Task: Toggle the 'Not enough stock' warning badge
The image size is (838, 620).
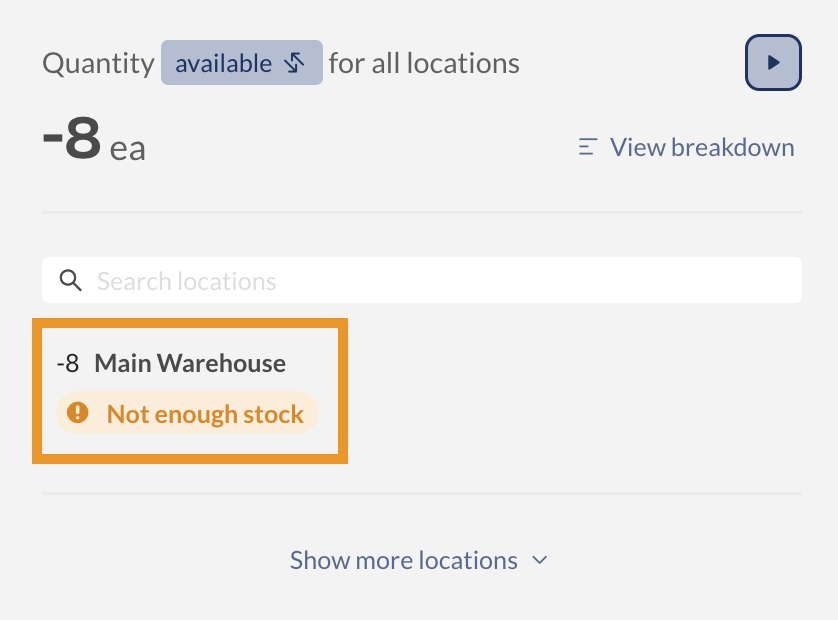Action: point(187,413)
